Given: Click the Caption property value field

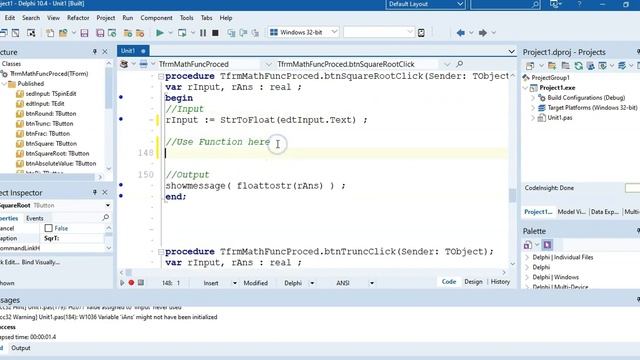Looking at the screenshot, I should pyautogui.click(x=73, y=238).
